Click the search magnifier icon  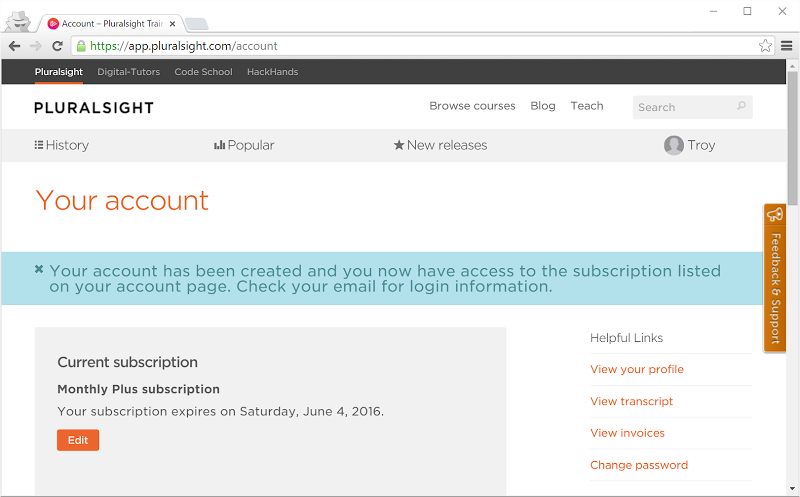741,106
